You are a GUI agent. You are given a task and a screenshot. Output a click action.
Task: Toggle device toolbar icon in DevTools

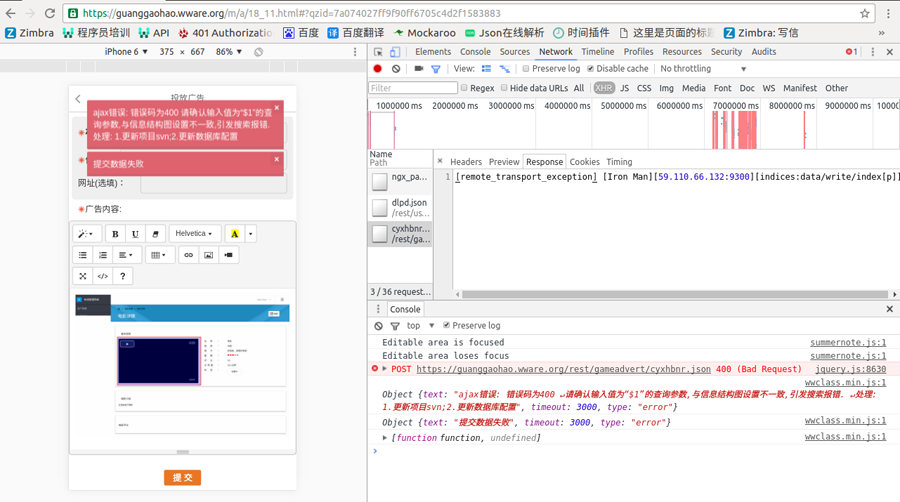tap(395, 52)
